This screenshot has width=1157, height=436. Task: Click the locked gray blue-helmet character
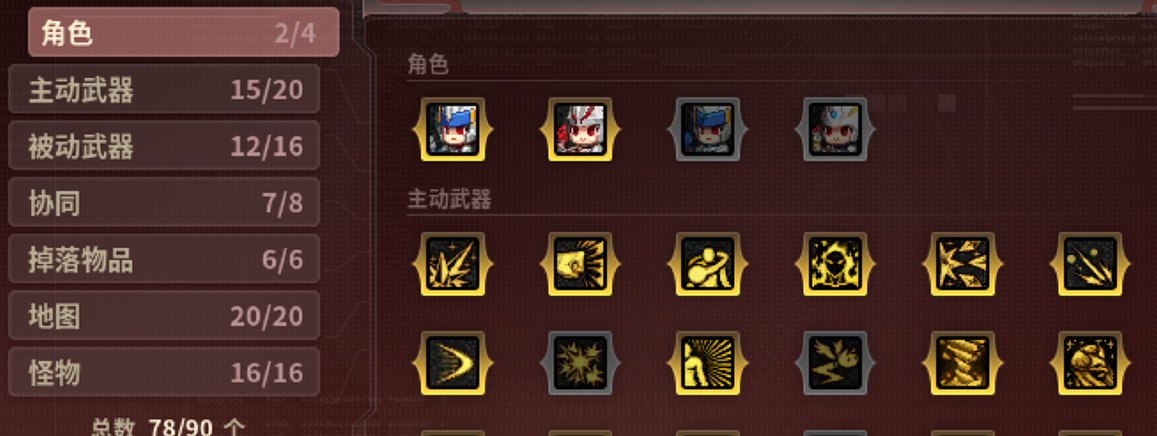pos(708,129)
